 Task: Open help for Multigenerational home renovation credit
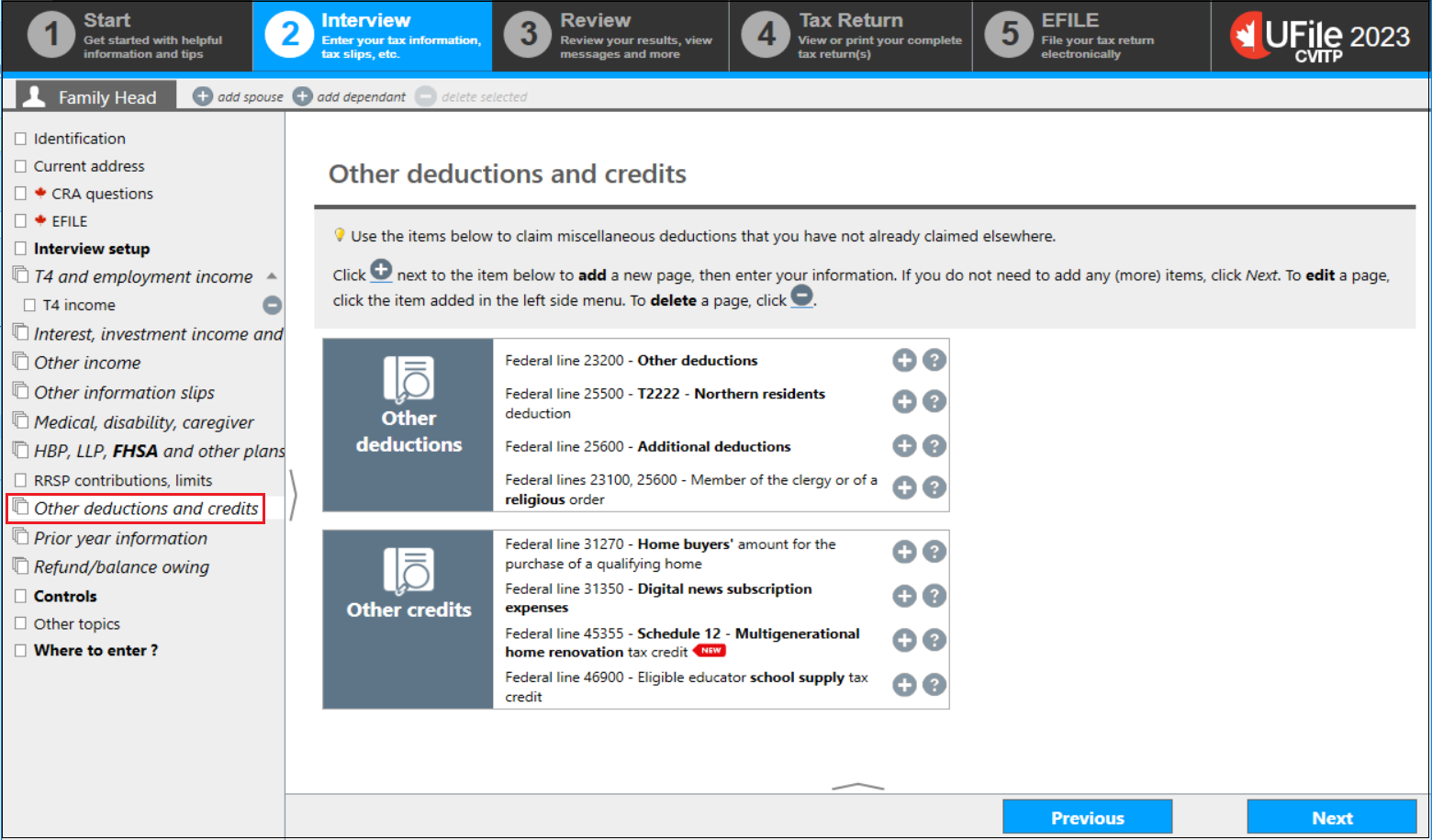[934, 640]
